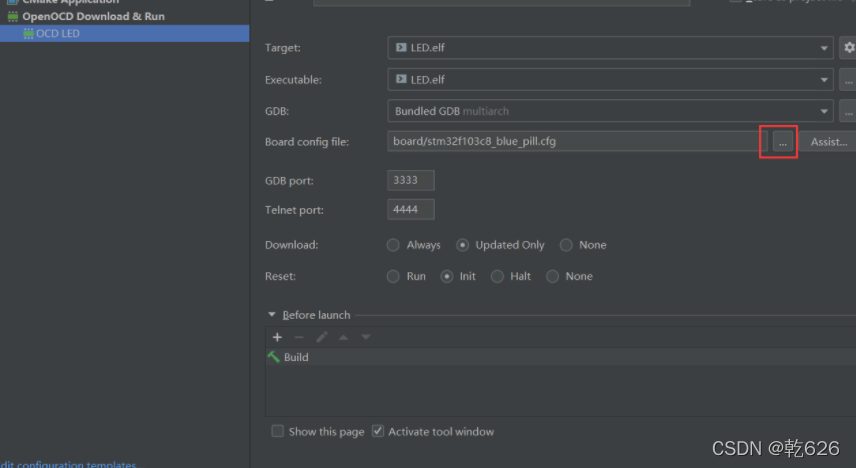The width and height of the screenshot is (856, 468).
Task: Open Edit configuration templates link
Action: tap(68, 464)
